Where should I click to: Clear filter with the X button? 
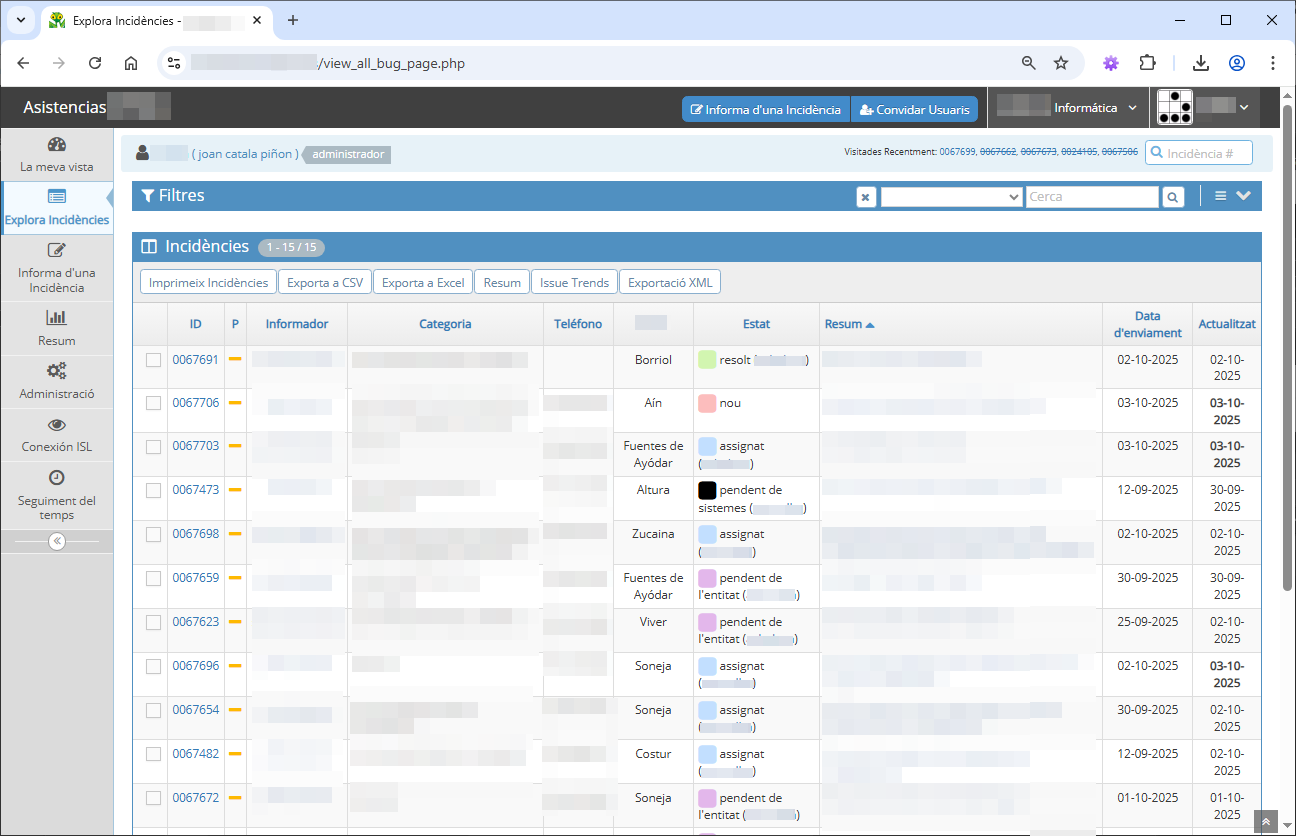(x=866, y=197)
